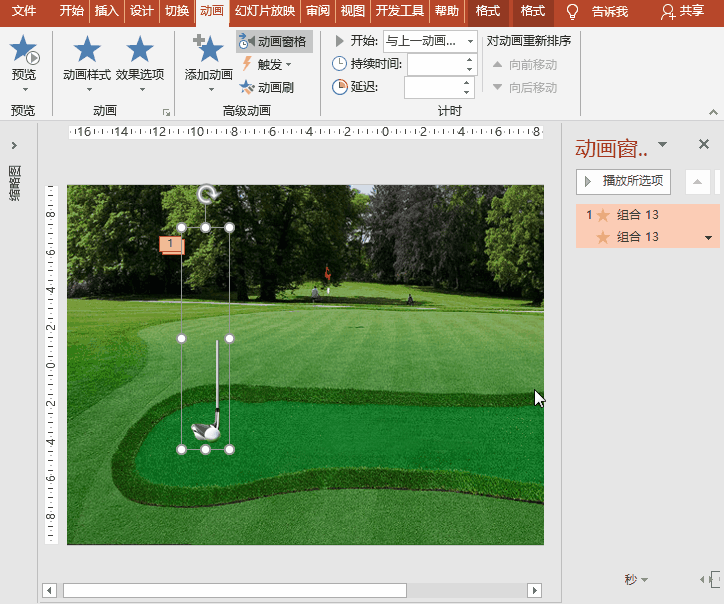
Task: Expand the collapsed thumbnail pane chevron
Action: [14, 145]
